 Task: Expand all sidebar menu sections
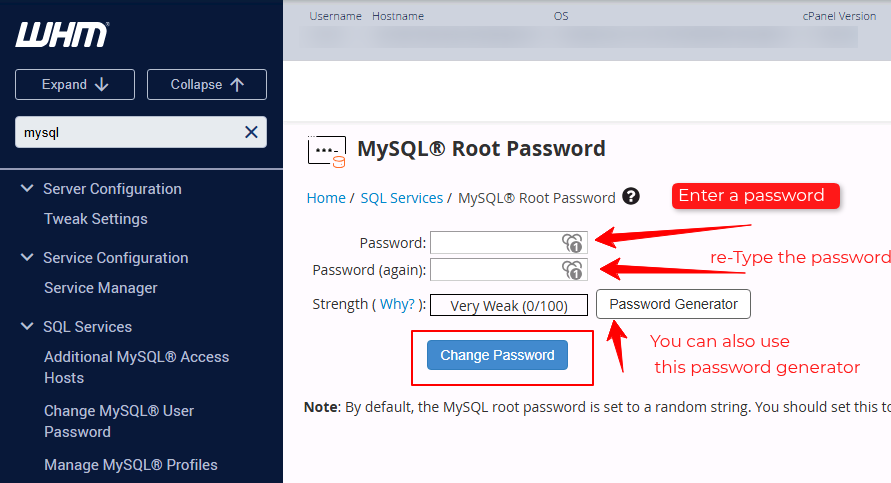point(75,85)
